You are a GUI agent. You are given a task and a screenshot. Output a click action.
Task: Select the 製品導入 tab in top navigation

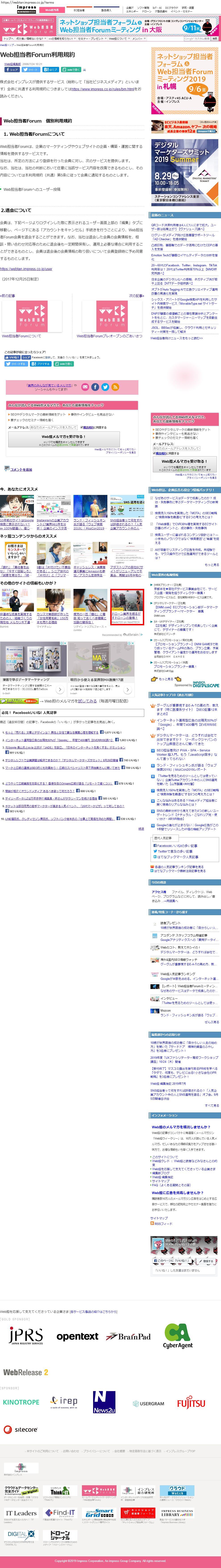(106, 10)
